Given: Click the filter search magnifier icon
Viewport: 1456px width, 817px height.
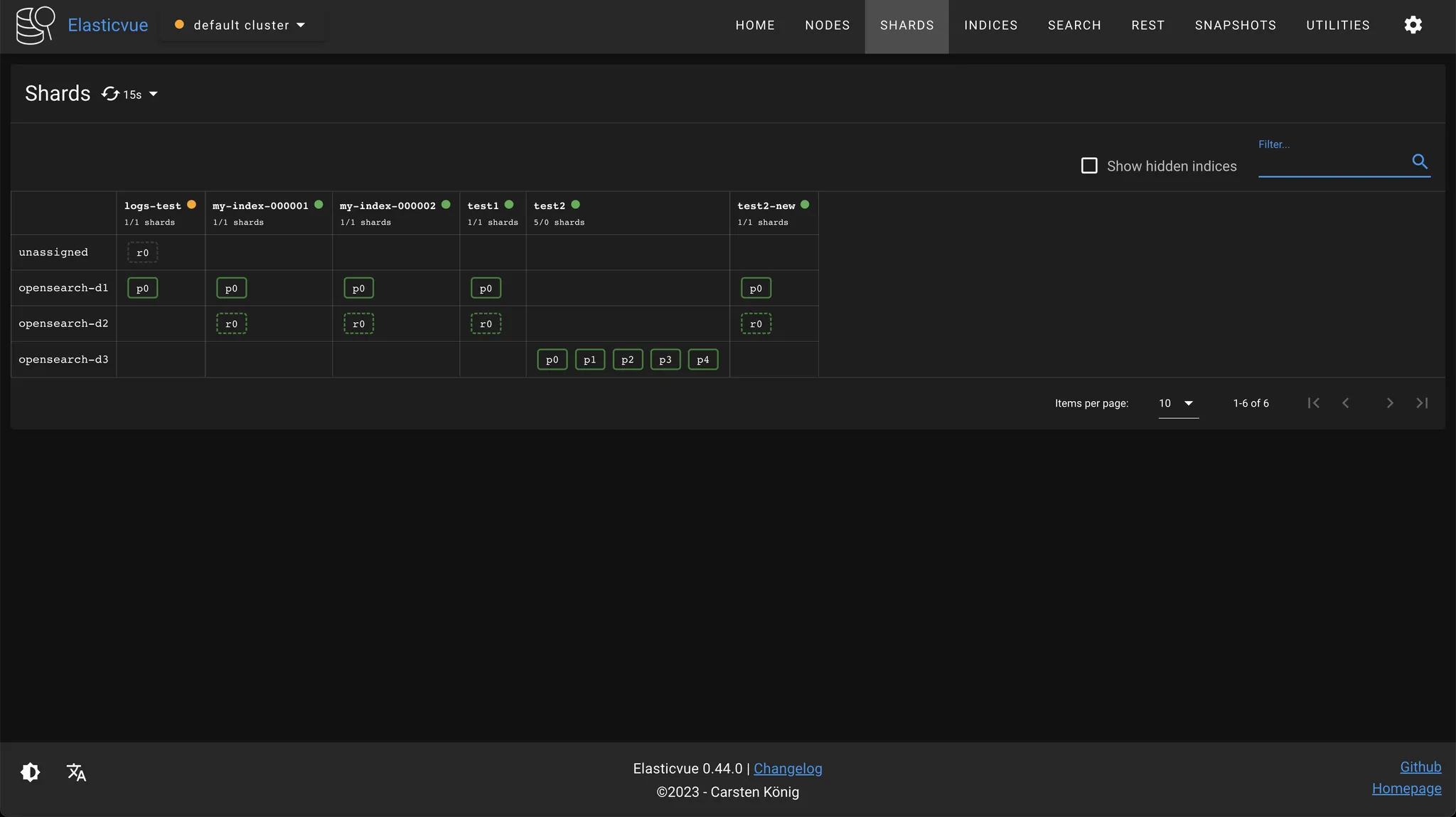Looking at the screenshot, I should [1419, 161].
